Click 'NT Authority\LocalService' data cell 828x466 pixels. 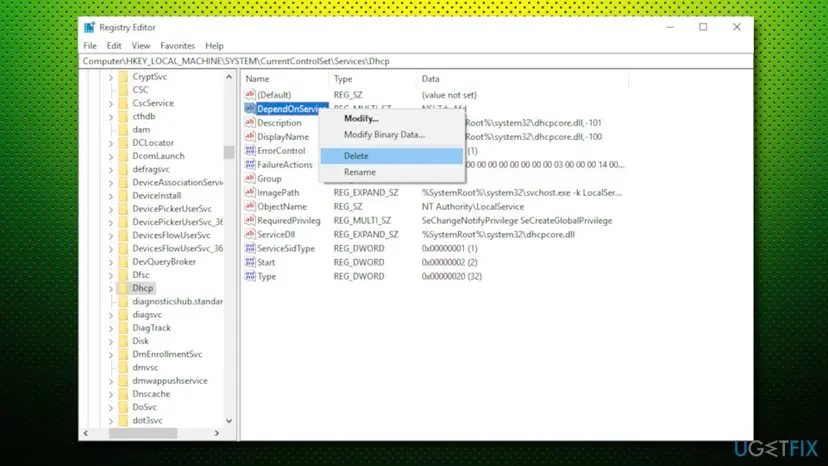click(x=473, y=207)
